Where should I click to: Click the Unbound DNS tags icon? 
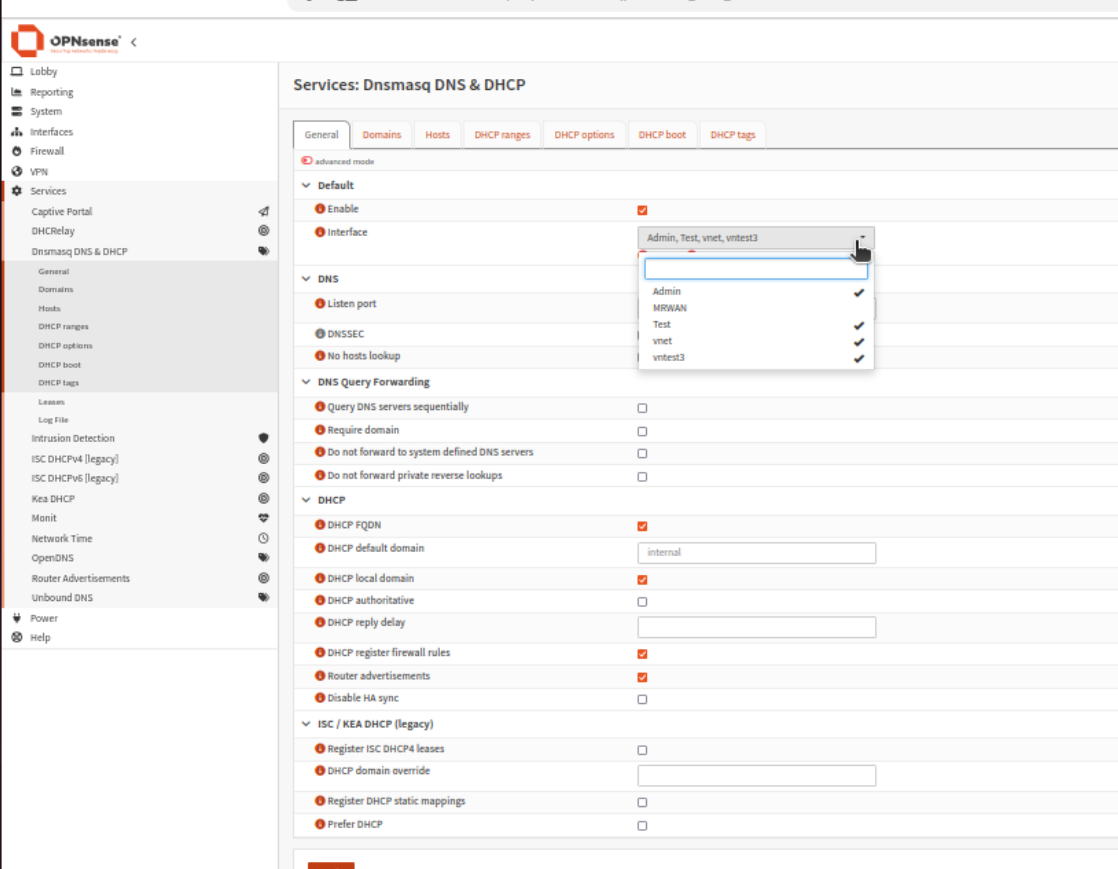tap(263, 598)
